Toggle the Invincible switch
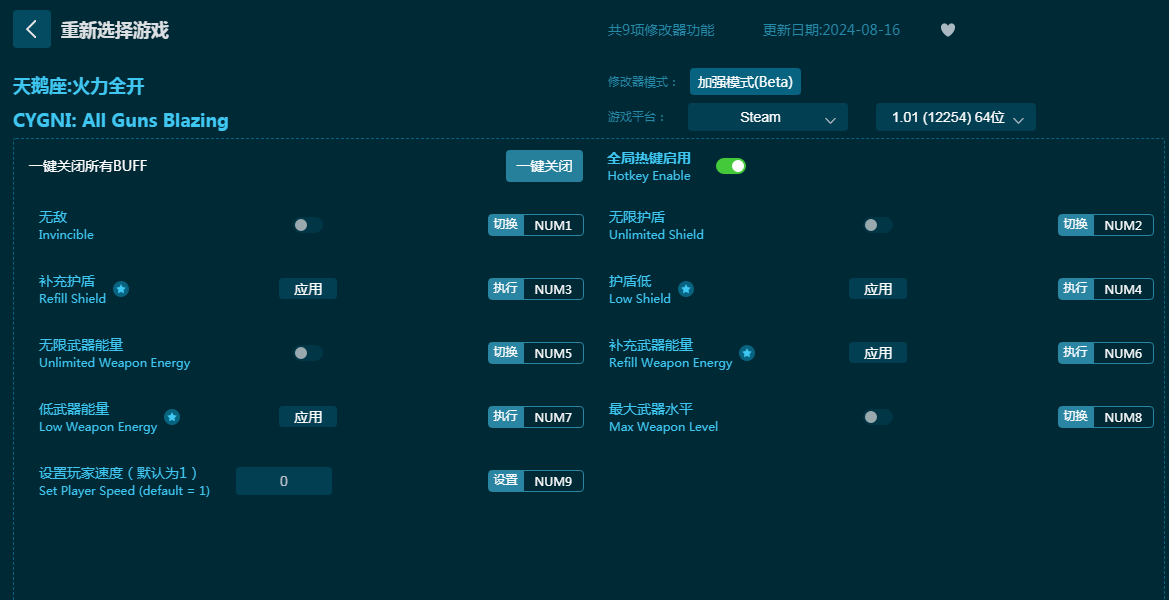Viewport: 1169px width, 600px height. [x=307, y=225]
